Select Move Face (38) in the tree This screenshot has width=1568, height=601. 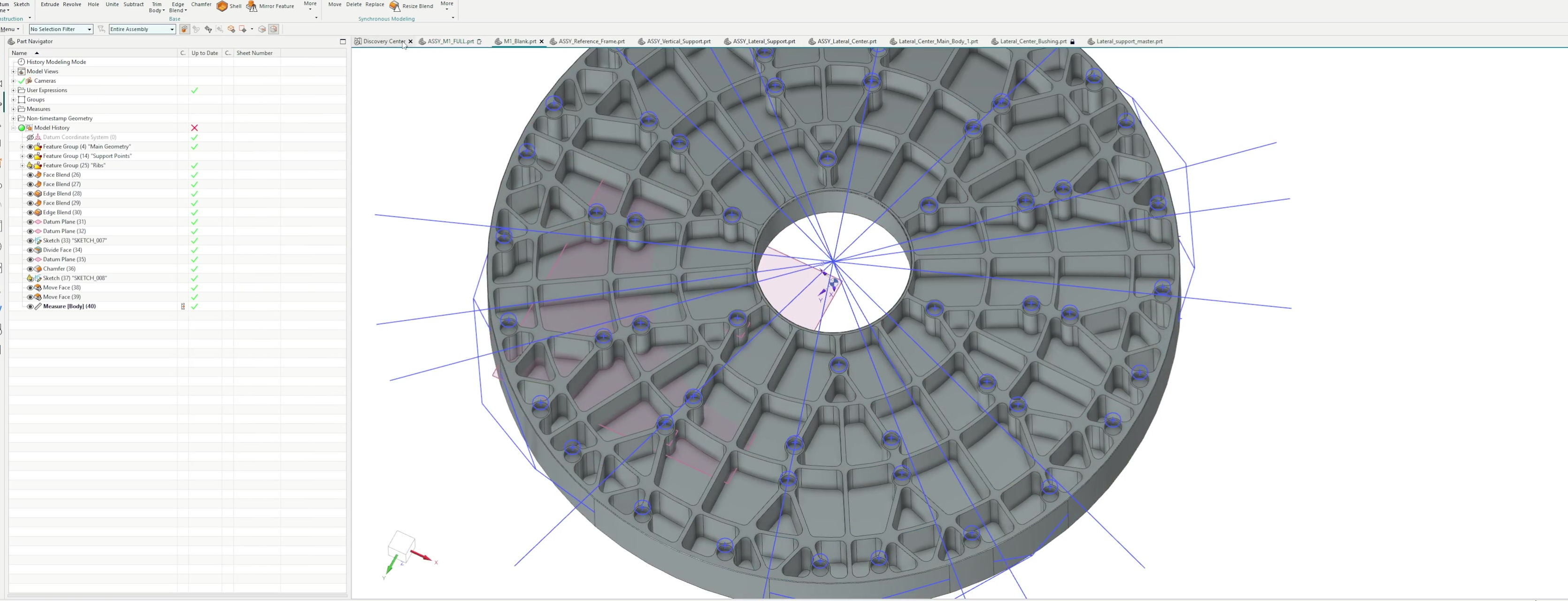pos(61,287)
